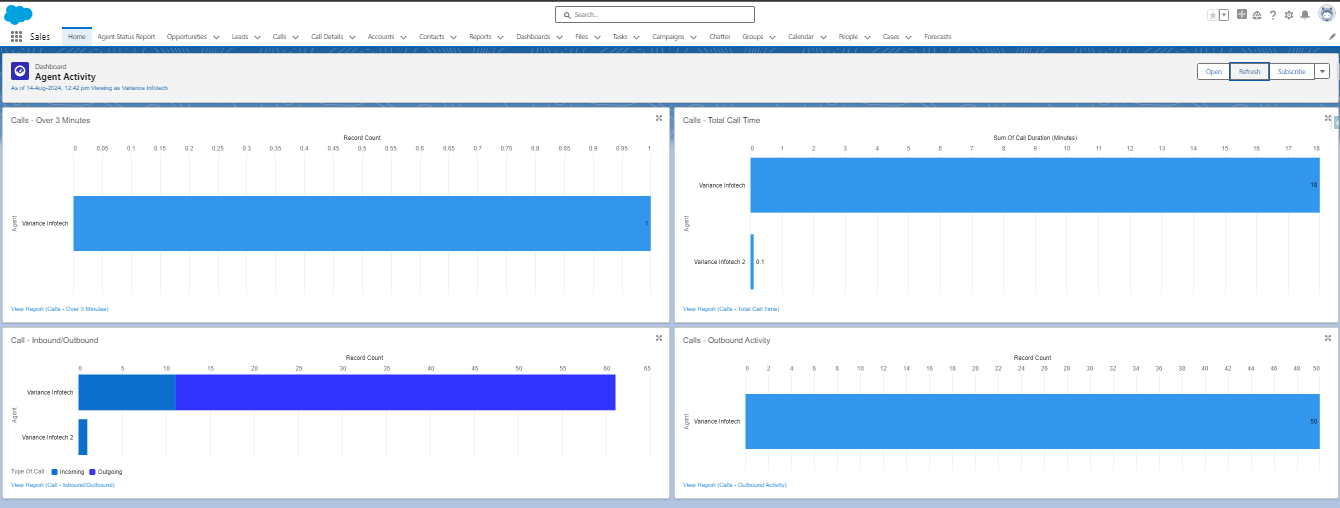Expand the Accounts tab chevron
Image resolution: width=1340 pixels, height=508 pixels.
(404, 37)
